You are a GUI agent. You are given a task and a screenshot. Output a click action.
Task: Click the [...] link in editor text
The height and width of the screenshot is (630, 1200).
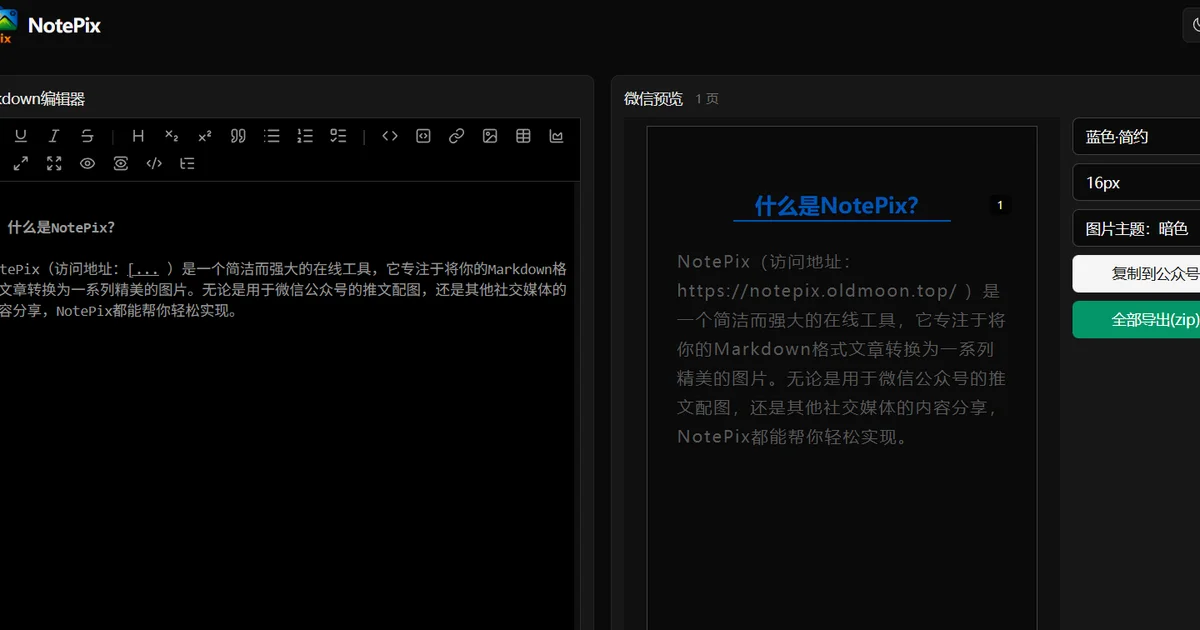pyautogui.click(x=144, y=269)
